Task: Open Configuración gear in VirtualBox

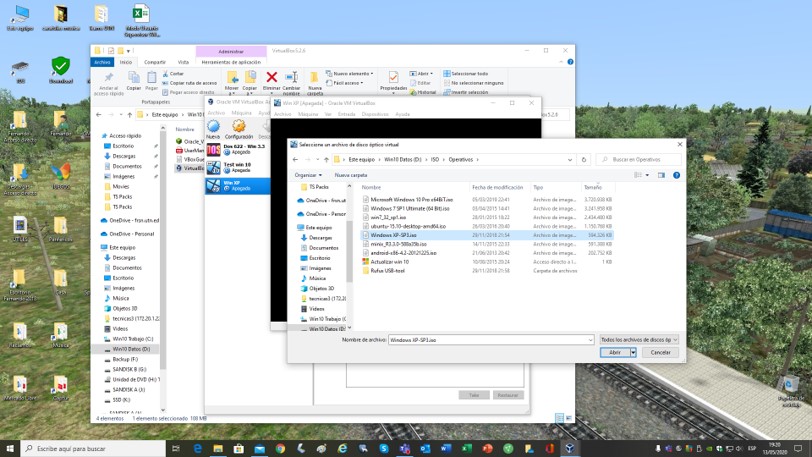Action: click(x=239, y=129)
